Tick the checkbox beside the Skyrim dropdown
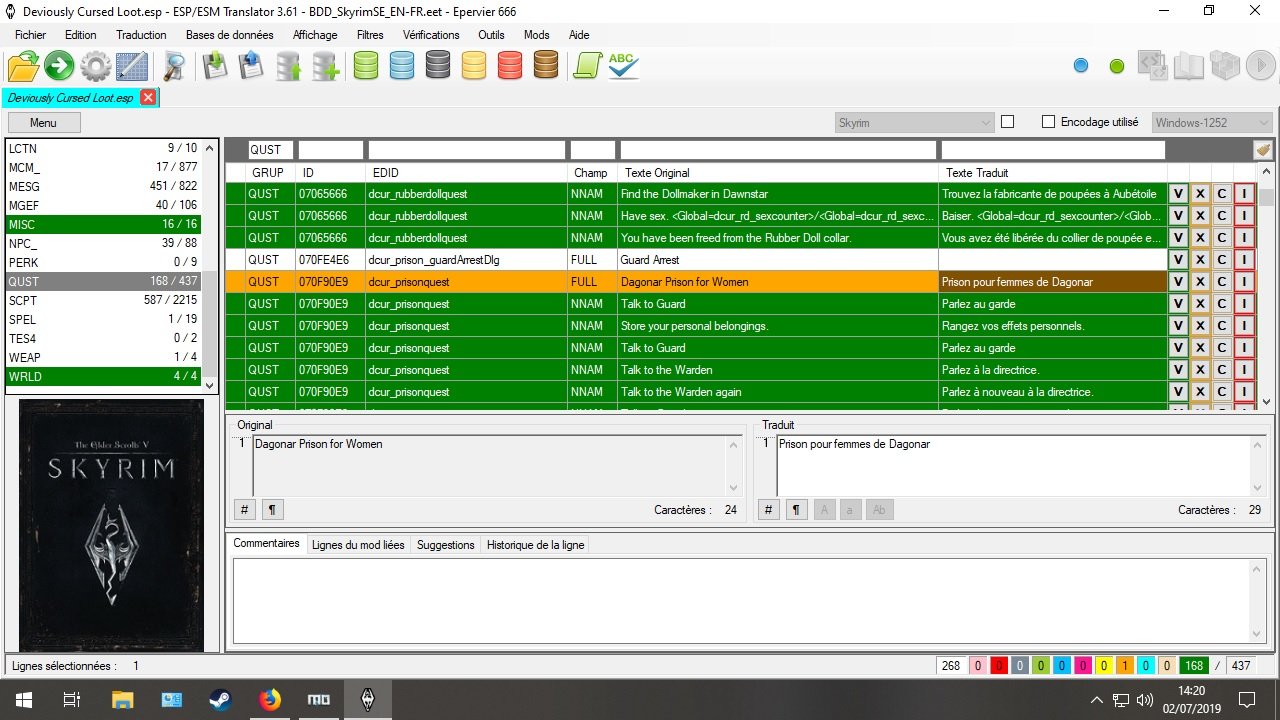The height and width of the screenshot is (720, 1280). [1008, 122]
